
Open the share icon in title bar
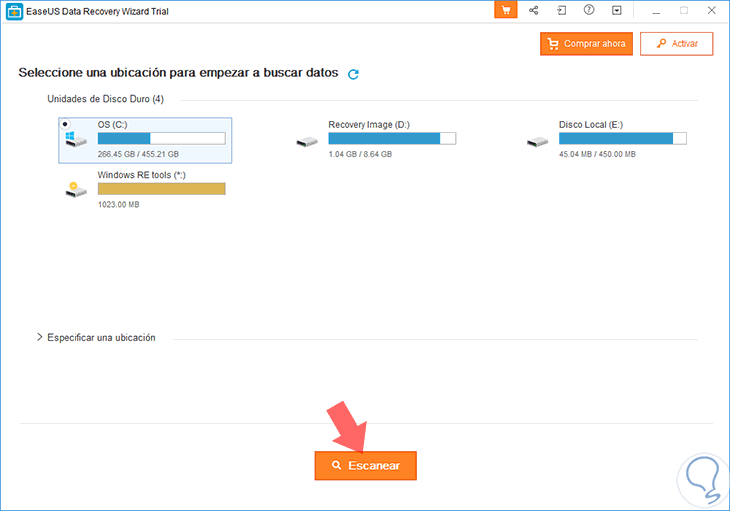click(x=534, y=10)
